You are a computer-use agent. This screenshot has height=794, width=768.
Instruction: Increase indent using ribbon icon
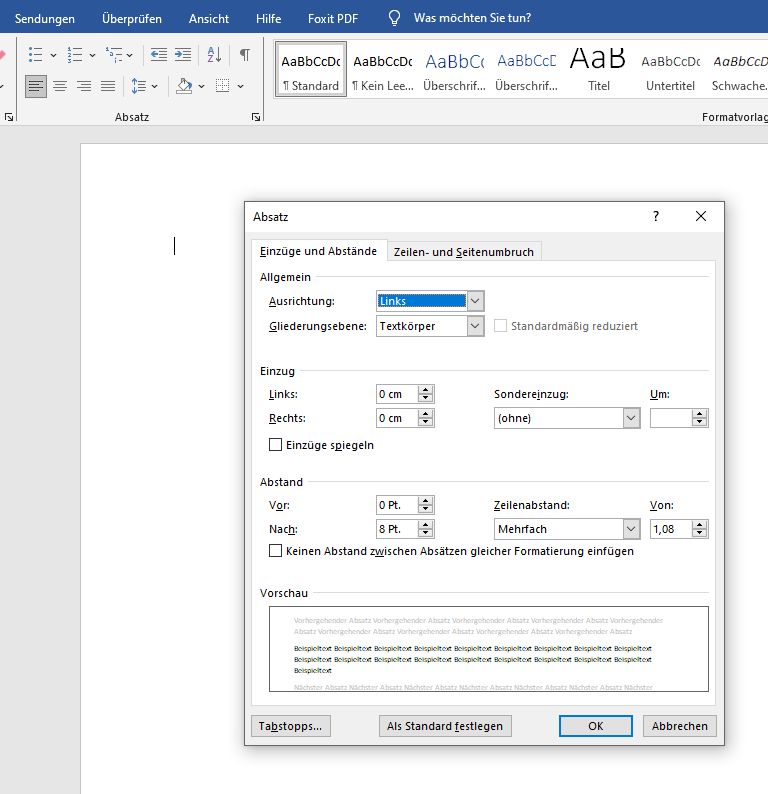tap(183, 55)
